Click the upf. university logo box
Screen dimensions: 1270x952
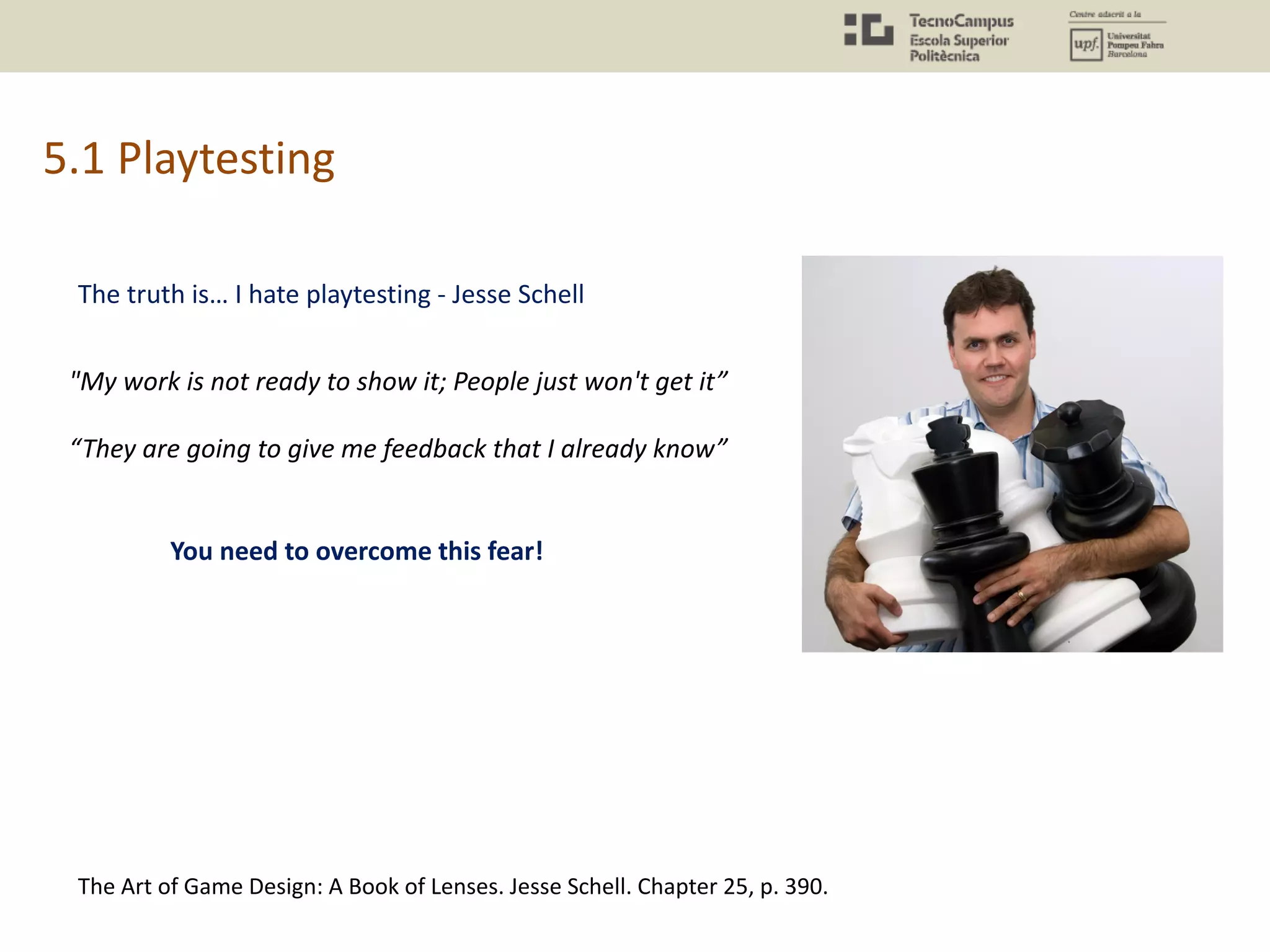(x=1086, y=45)
